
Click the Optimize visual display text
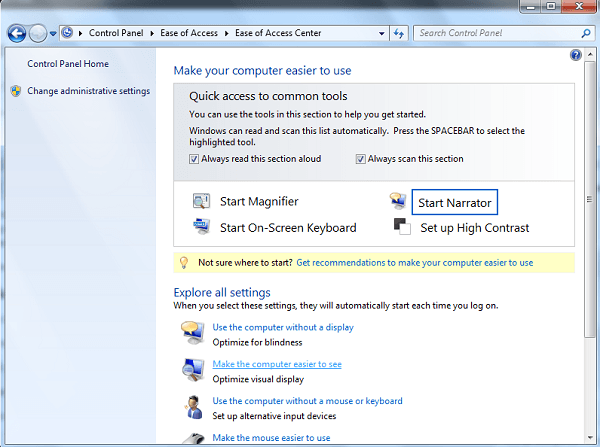pyautogui.click(x=258, y=379)
